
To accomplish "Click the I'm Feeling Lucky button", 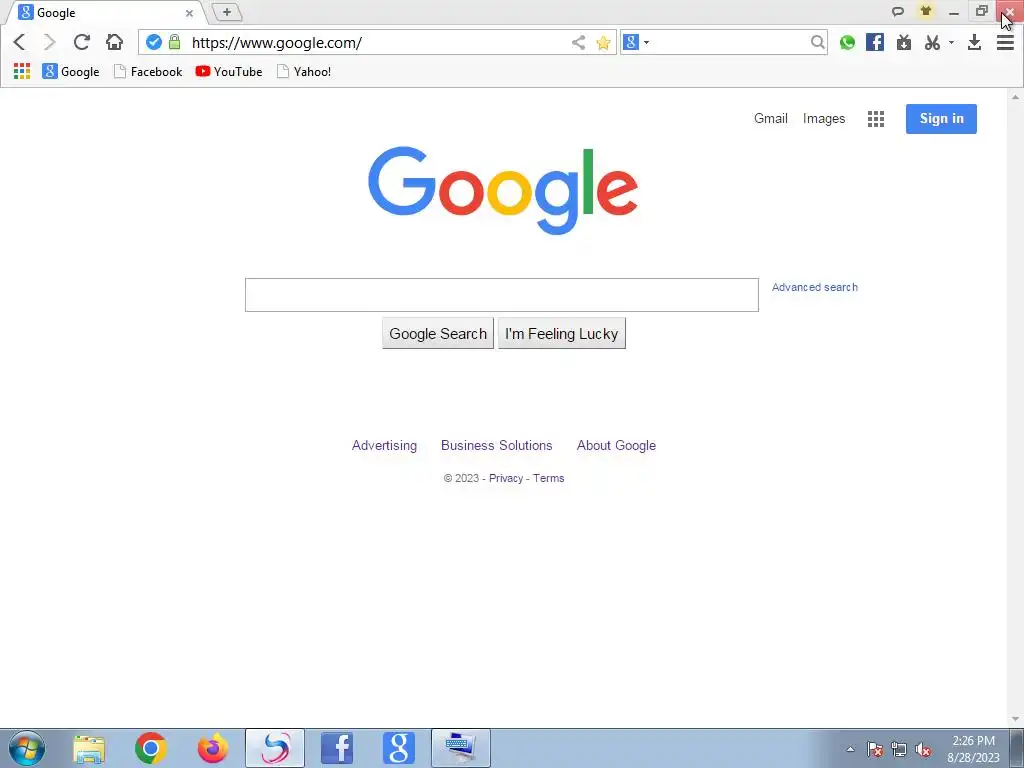I will click(562, 334).
